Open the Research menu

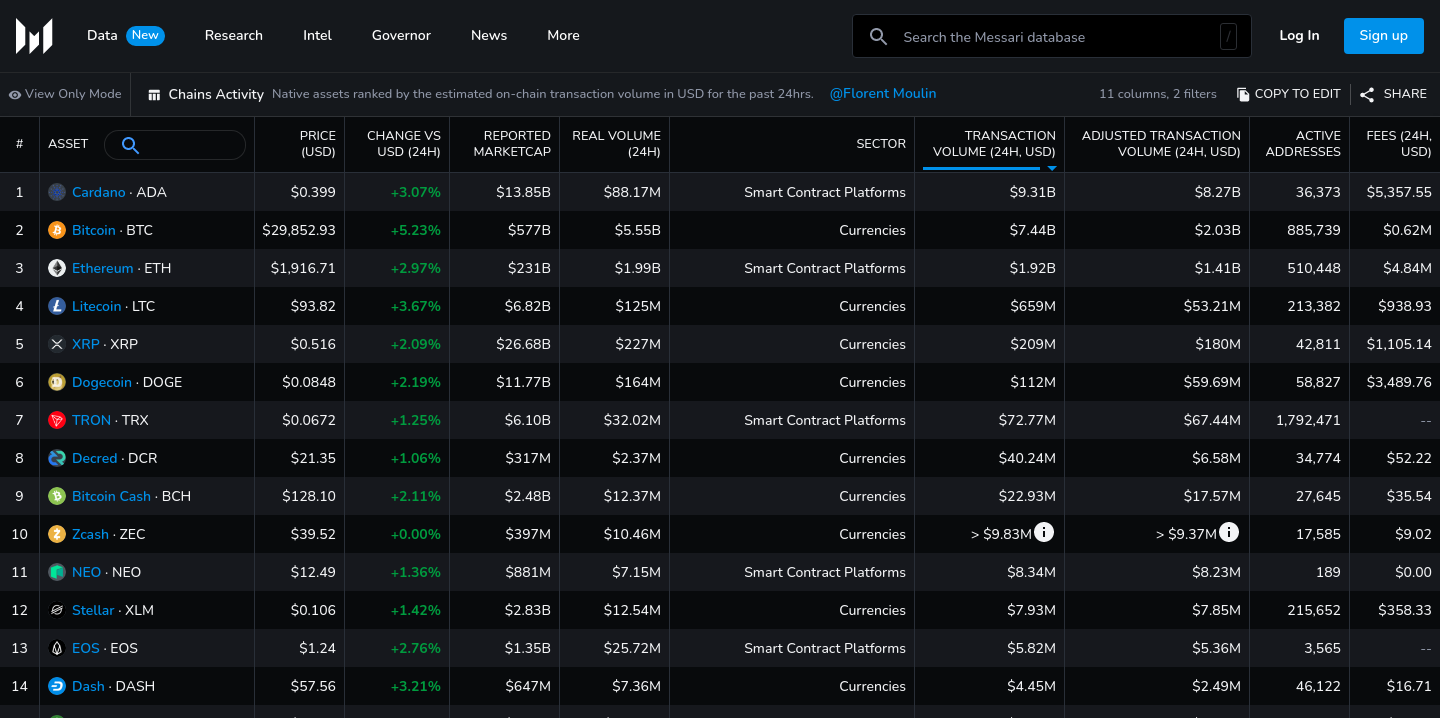234,35
